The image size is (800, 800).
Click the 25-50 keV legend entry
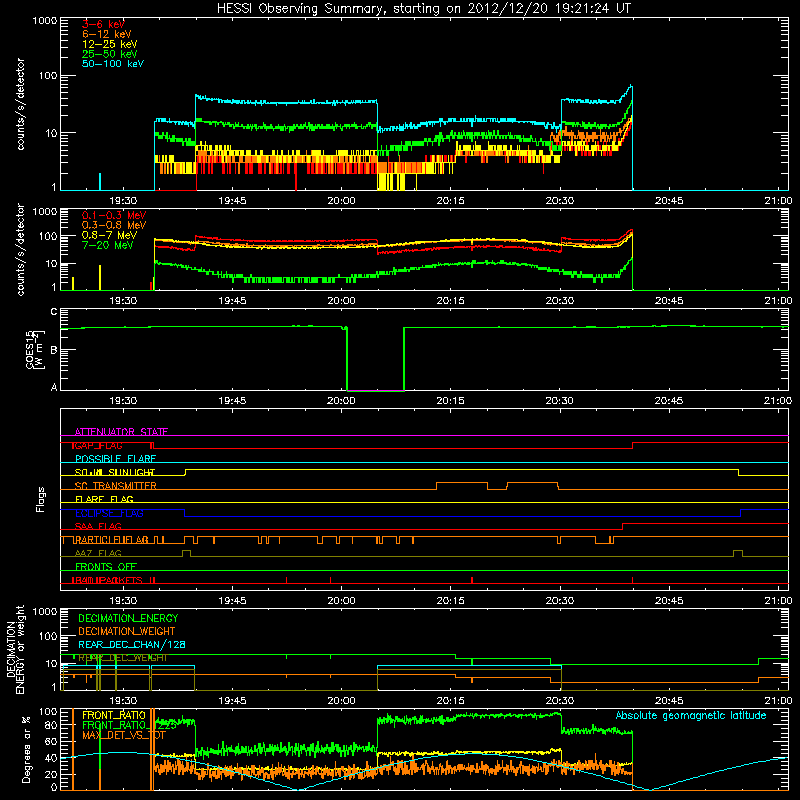[110, 54]
